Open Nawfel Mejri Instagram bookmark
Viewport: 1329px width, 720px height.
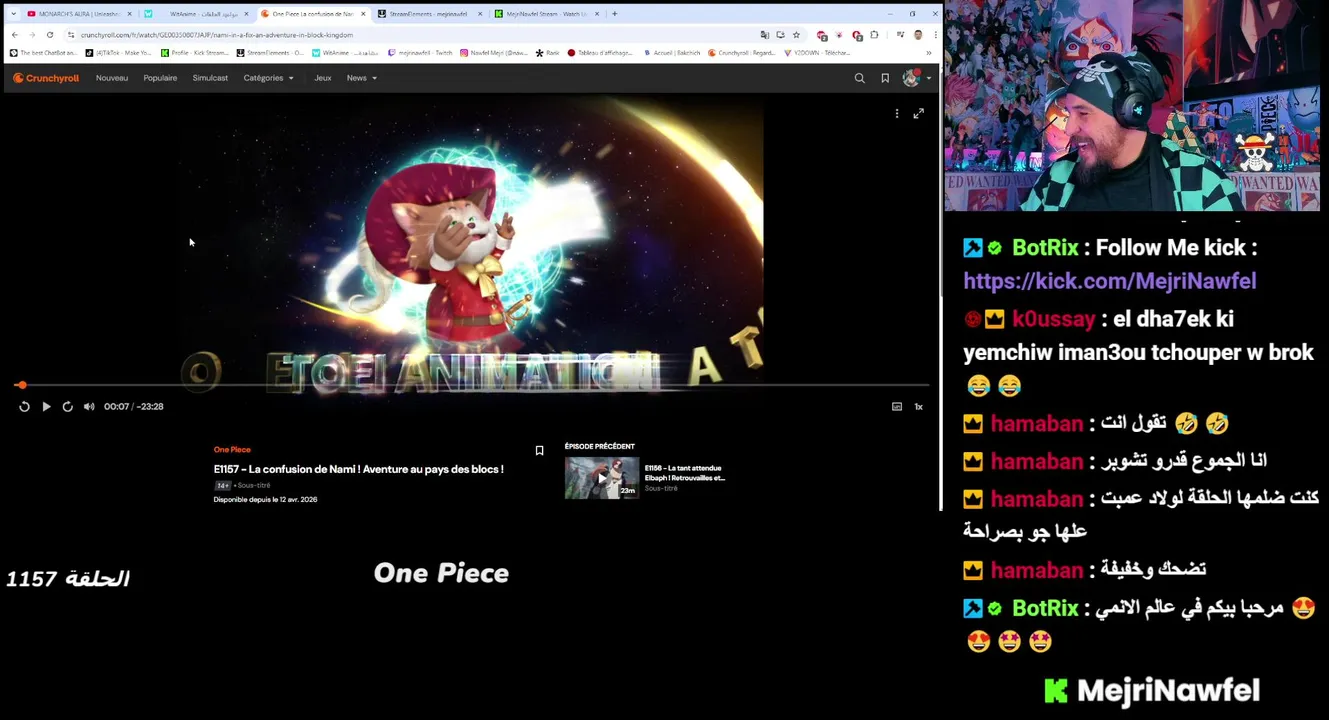coord(494,53)
